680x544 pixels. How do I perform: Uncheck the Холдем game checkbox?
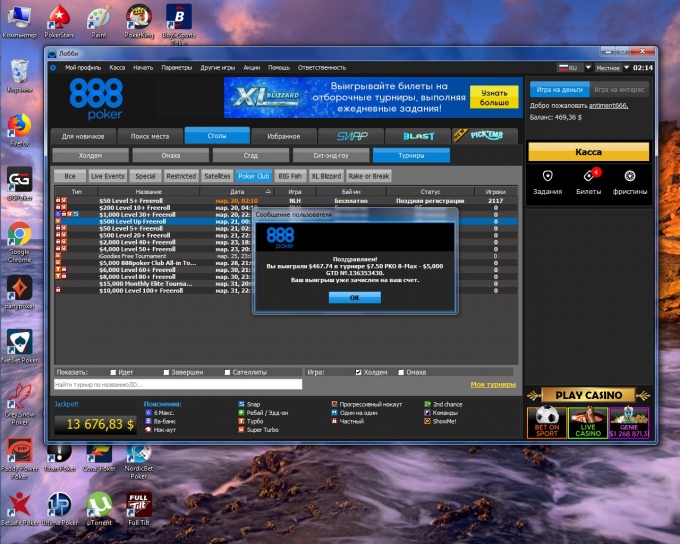click(x=358, y=372)
